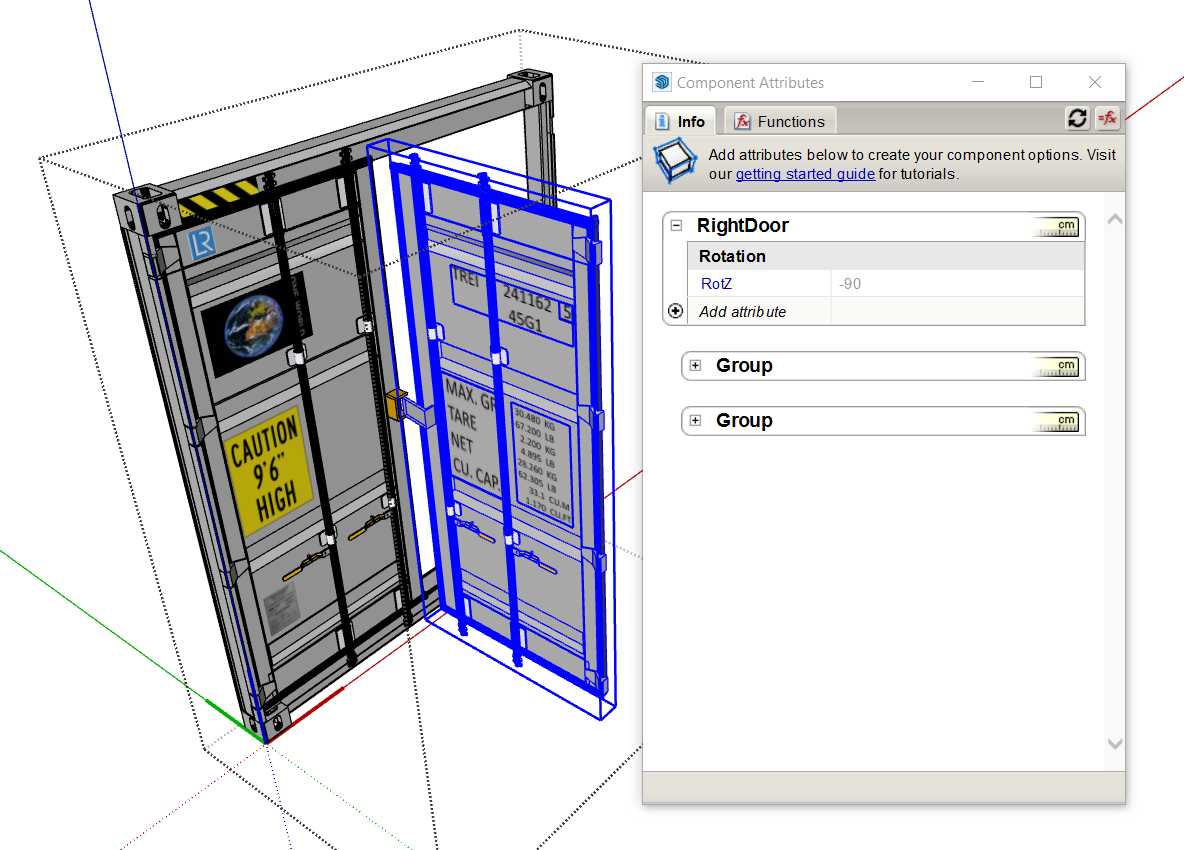The height and width of the screenshot is (850, 1184).
Task: Click the plus icon beside Add attribute
Action: tap(676, 311)
